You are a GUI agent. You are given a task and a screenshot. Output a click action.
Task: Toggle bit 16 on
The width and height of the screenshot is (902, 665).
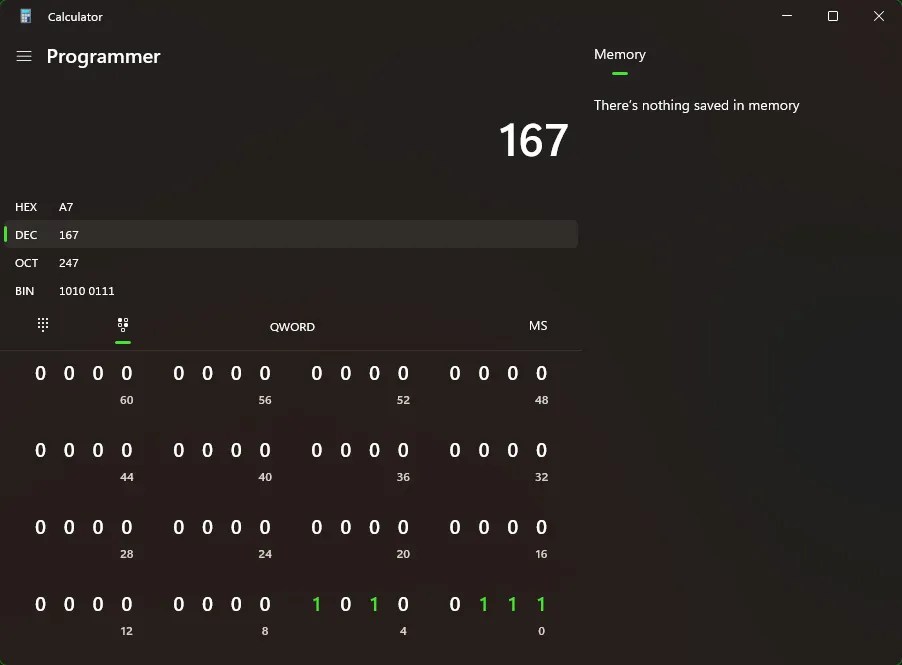541,528
